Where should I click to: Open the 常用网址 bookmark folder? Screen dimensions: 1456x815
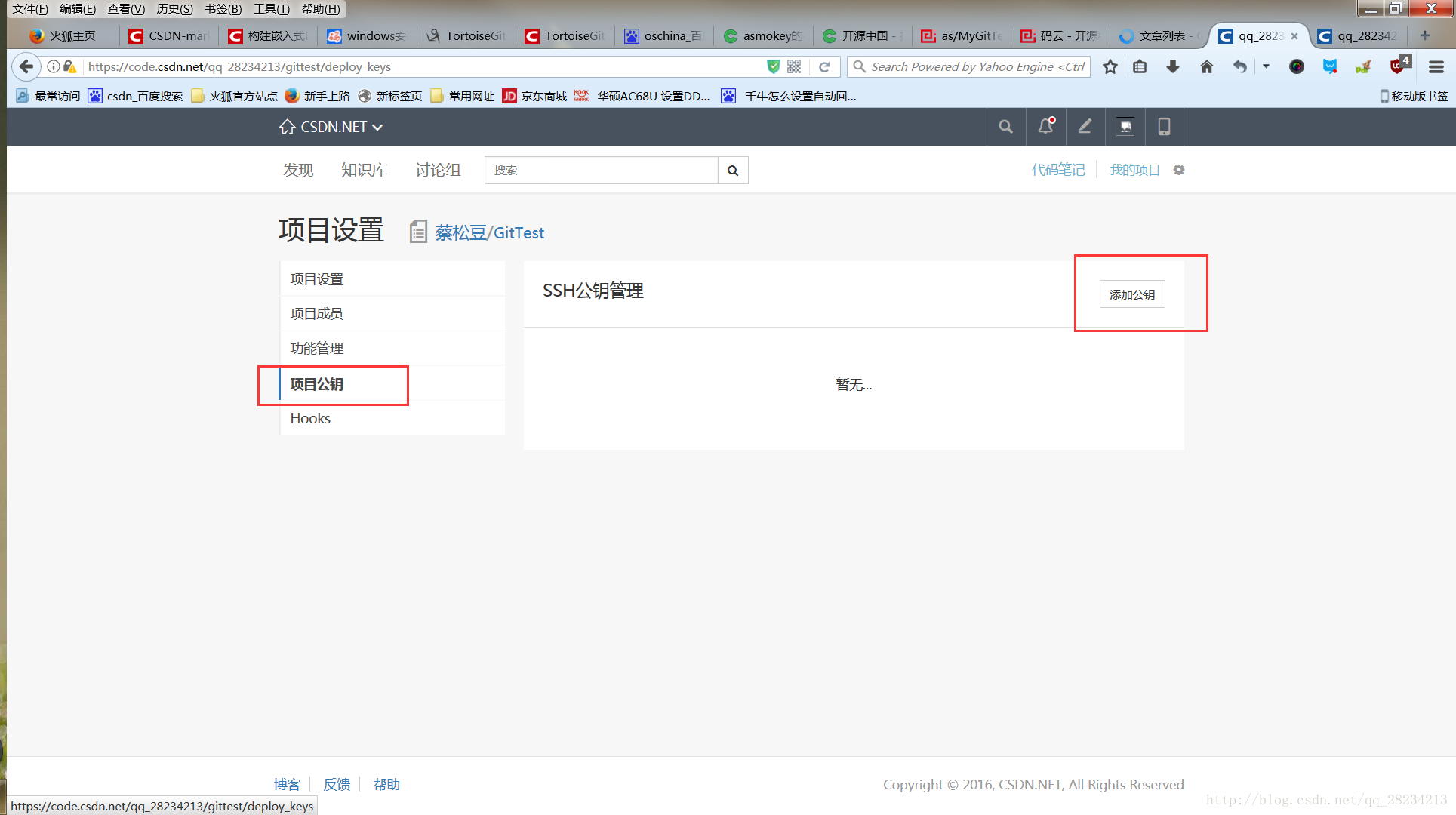pyautogui.click(x=463, y=96)
